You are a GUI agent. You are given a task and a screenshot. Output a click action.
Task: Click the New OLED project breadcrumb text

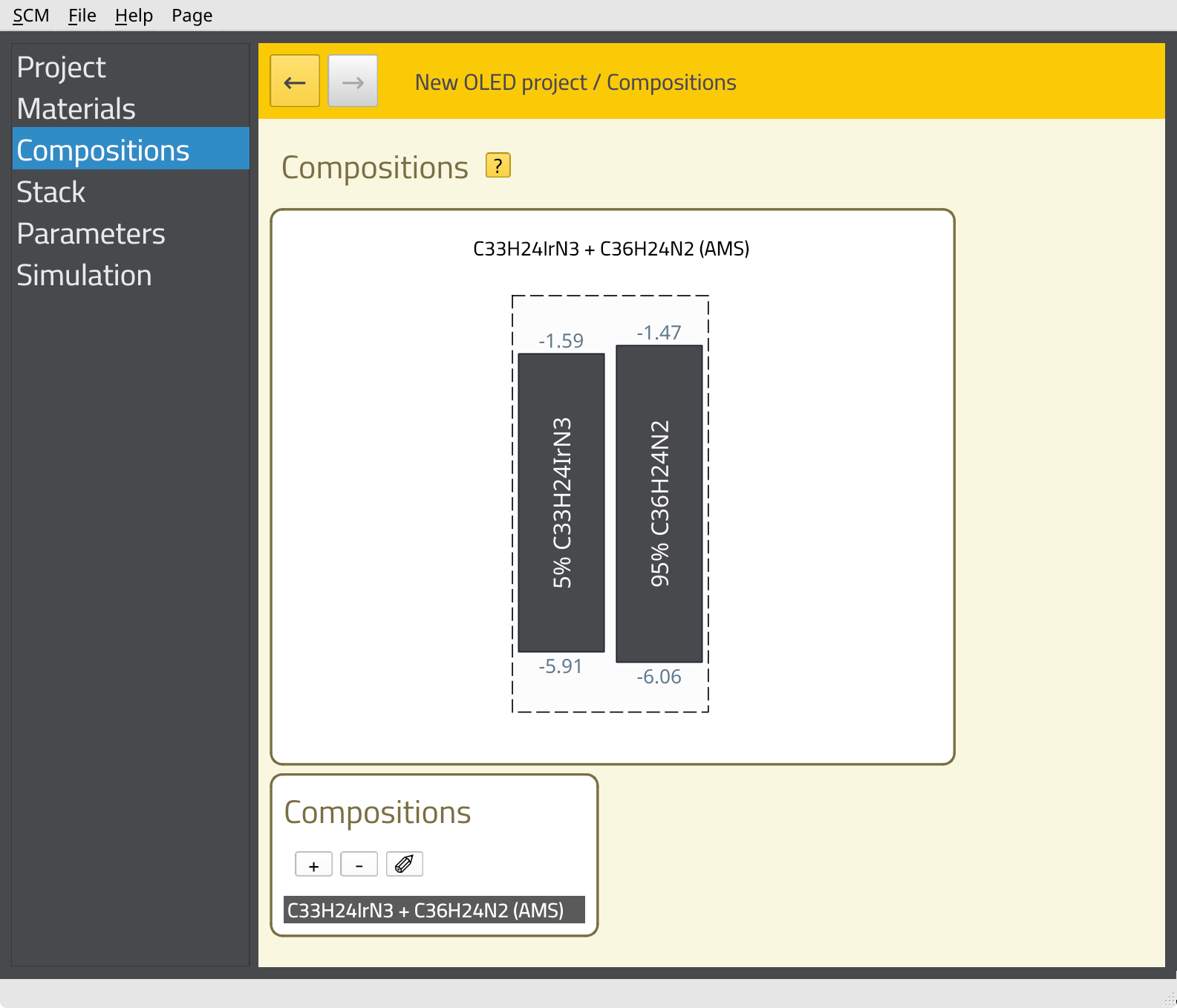pyautogui.click(x=501, y=82)
